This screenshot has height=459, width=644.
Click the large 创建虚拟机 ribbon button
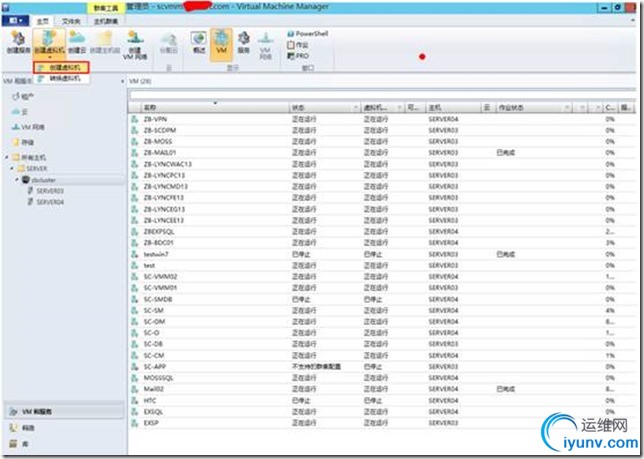point(49,42)
